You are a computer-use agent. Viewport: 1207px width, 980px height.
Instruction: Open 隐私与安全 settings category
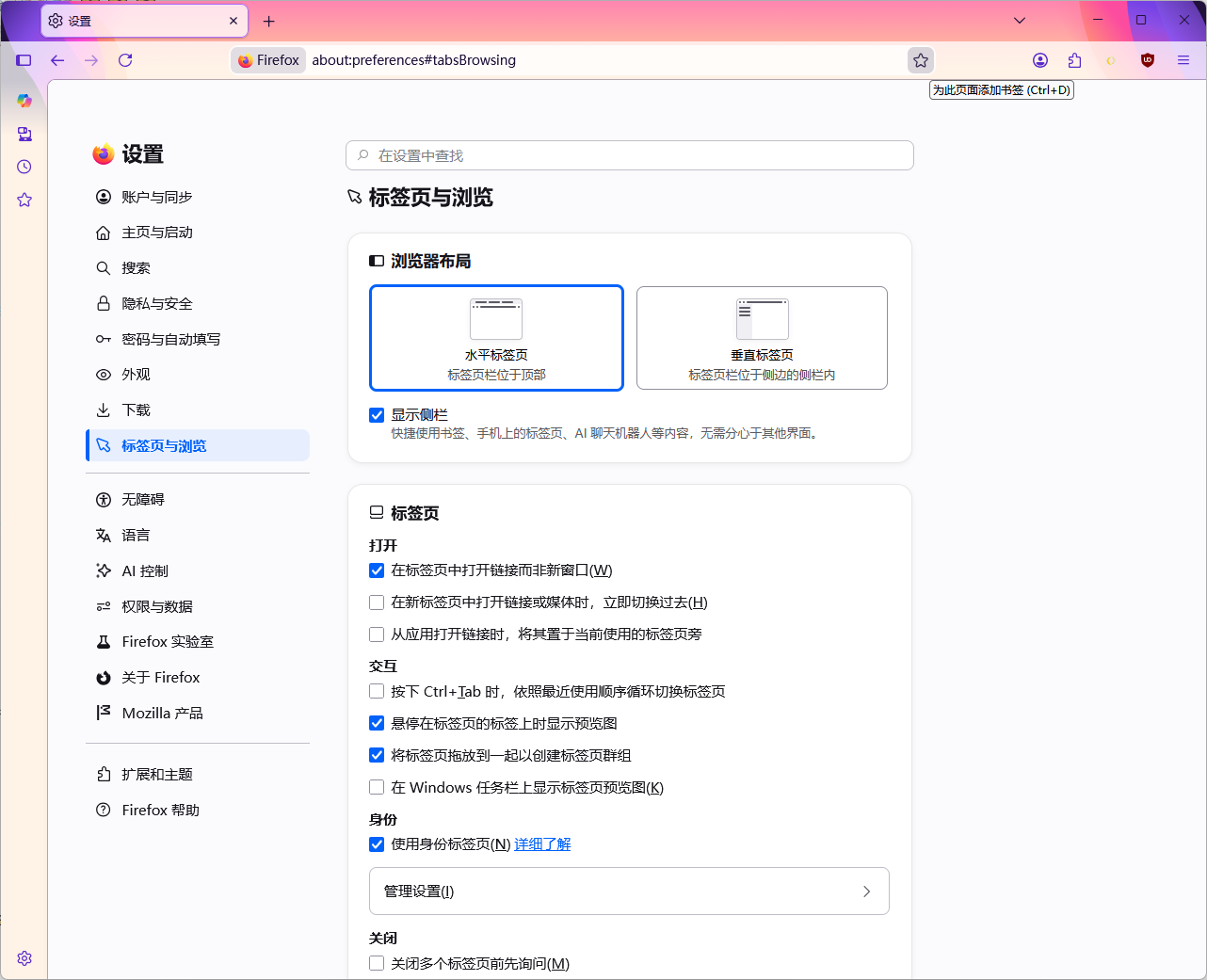[198, 304]
